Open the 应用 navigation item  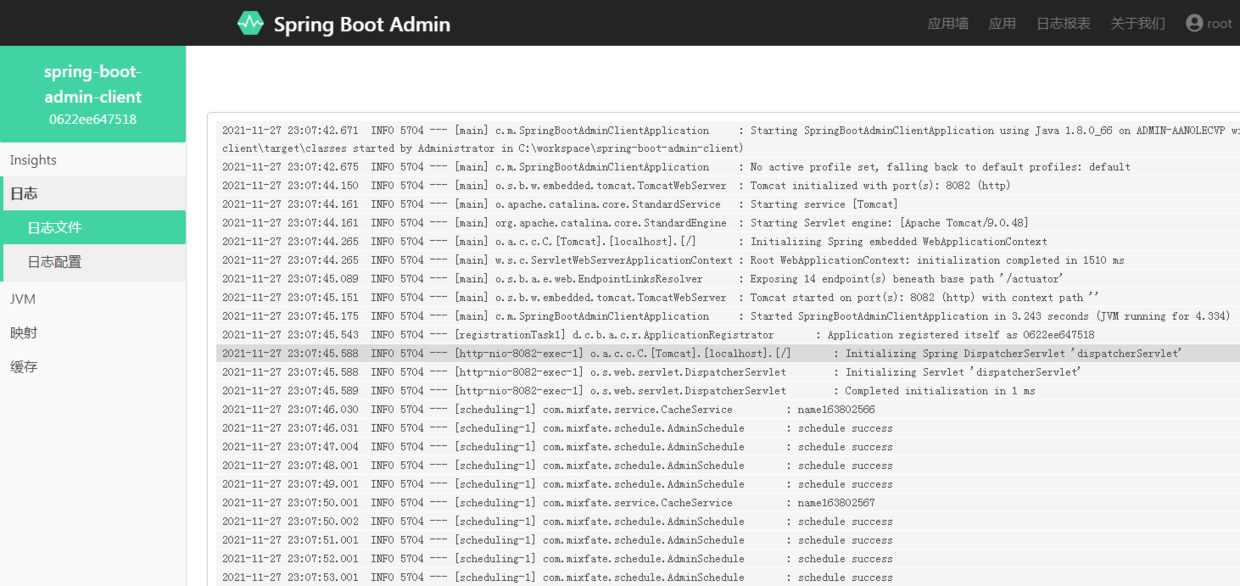[1002, 23]
